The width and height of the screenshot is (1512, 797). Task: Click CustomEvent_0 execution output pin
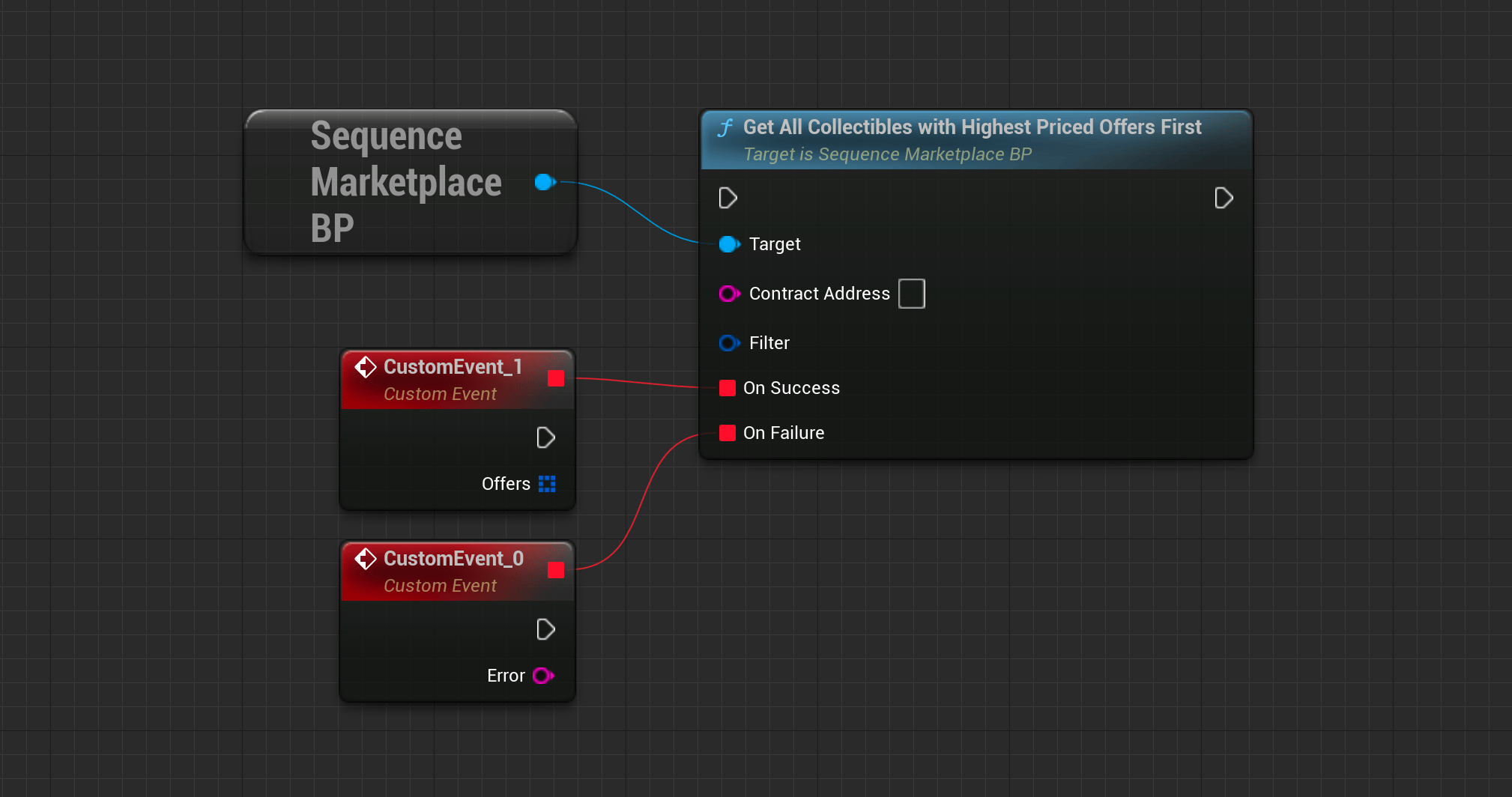pyautogui.click(x=546, y=630)
